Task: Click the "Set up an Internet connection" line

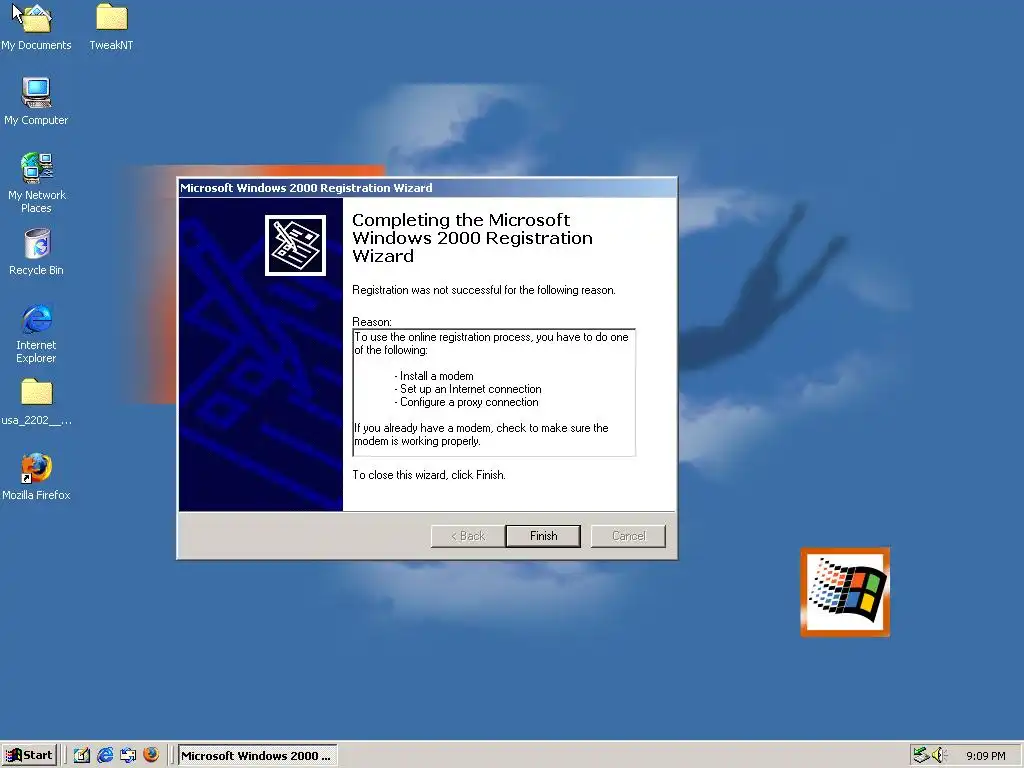Action: [468, 389]
